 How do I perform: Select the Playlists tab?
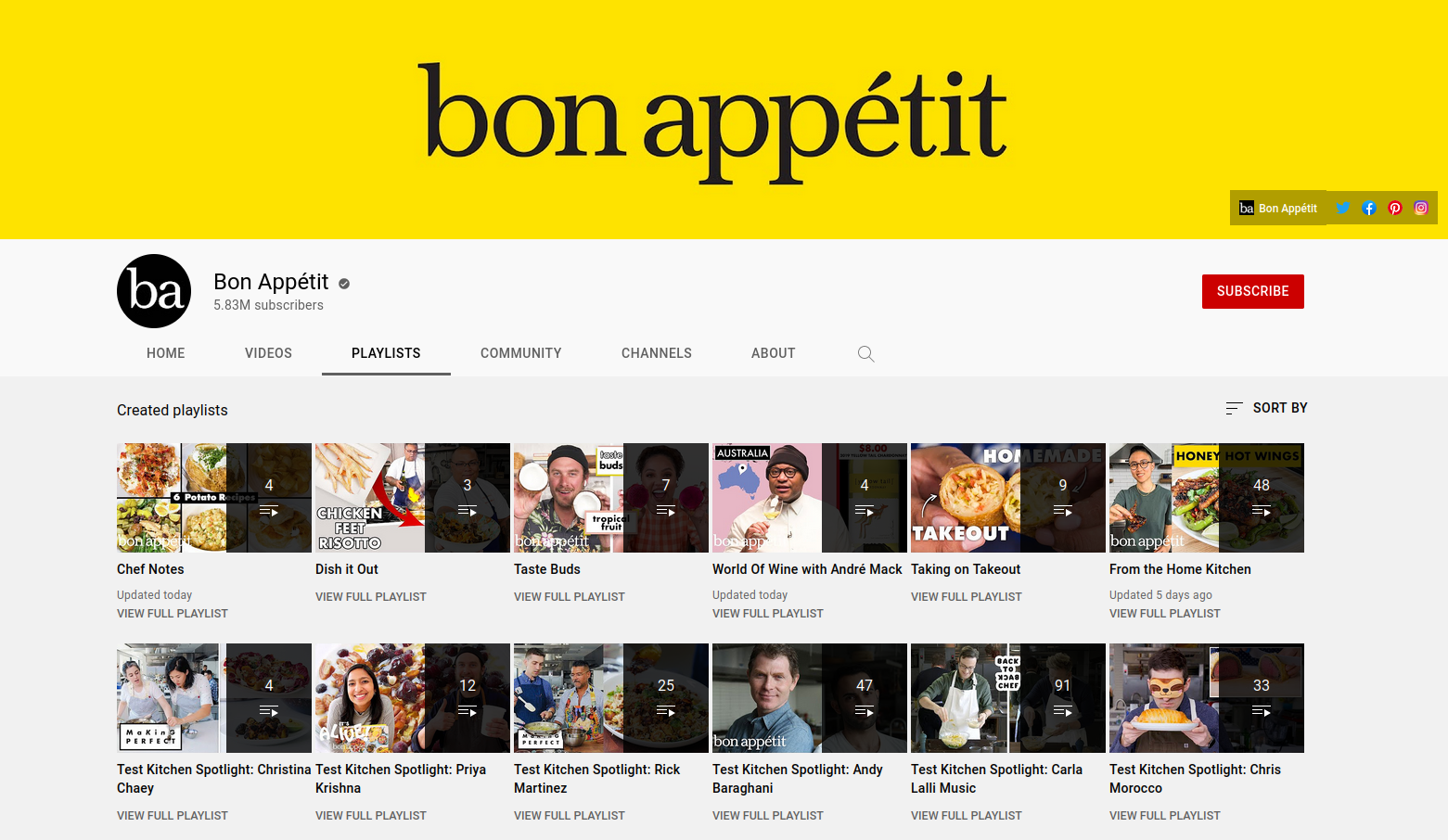(386, 353)
